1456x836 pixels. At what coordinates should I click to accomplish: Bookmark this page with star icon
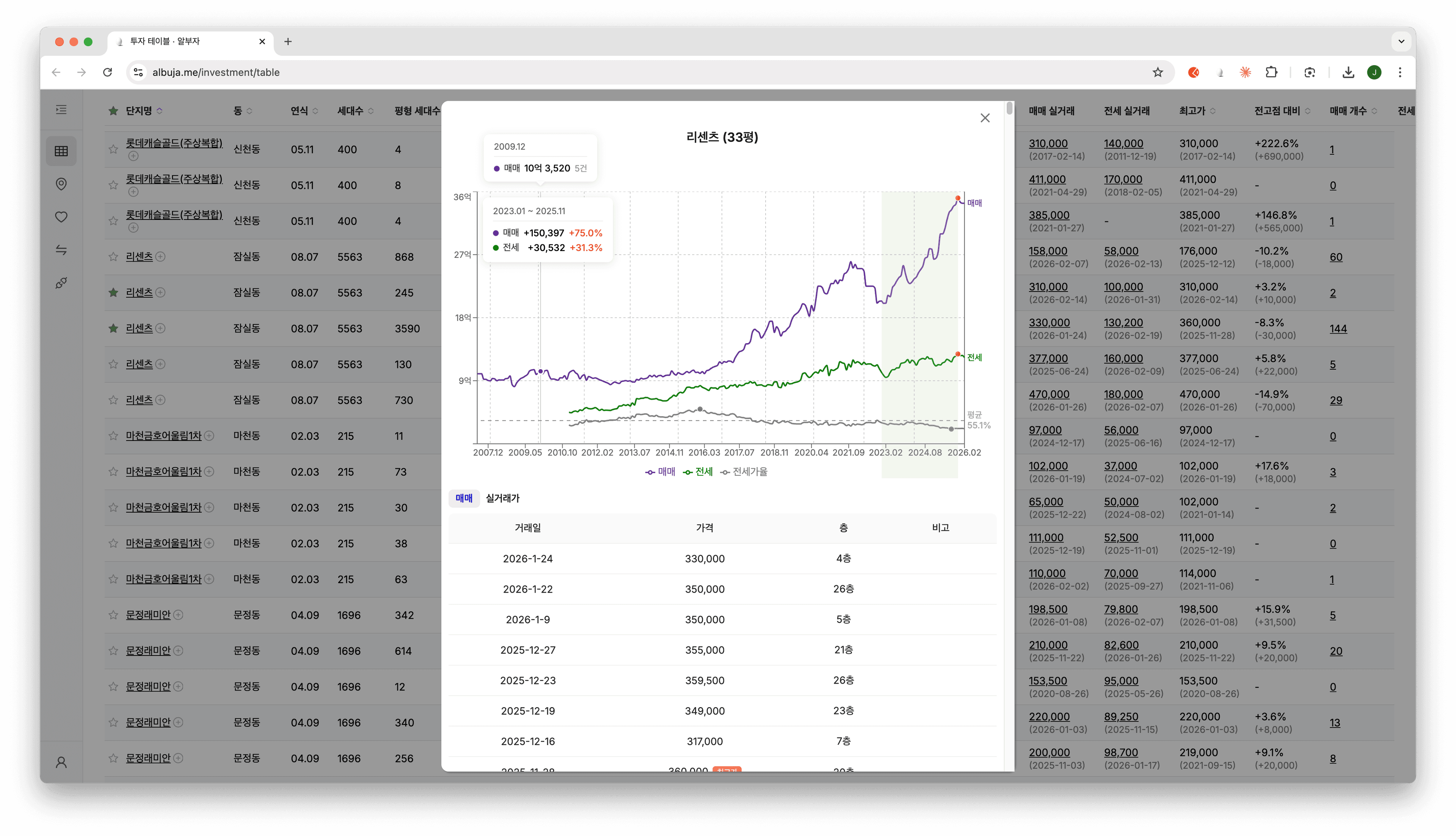(1158, 72)
